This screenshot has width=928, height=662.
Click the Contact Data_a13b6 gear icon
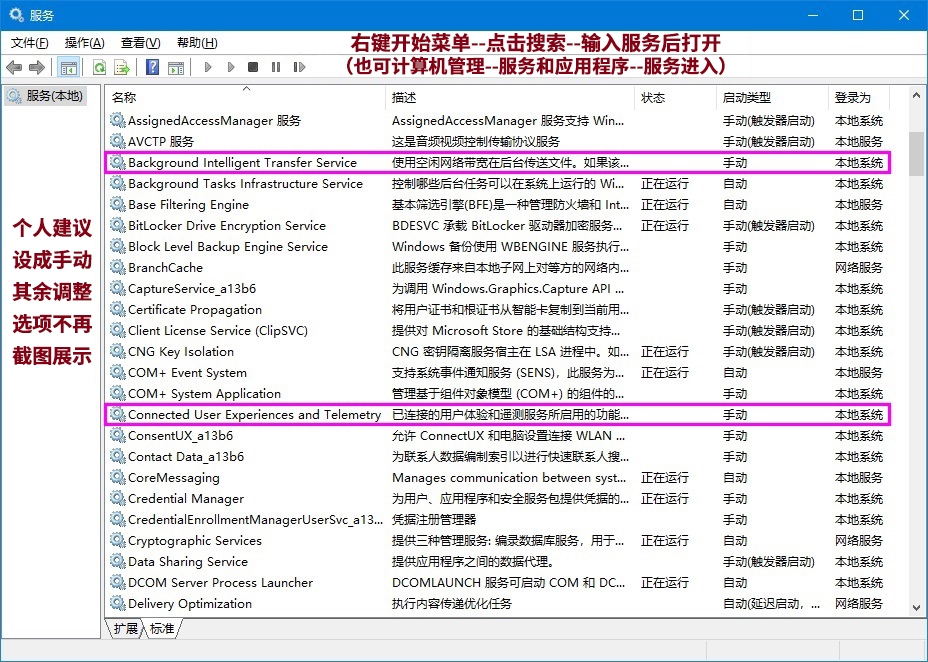118,457
